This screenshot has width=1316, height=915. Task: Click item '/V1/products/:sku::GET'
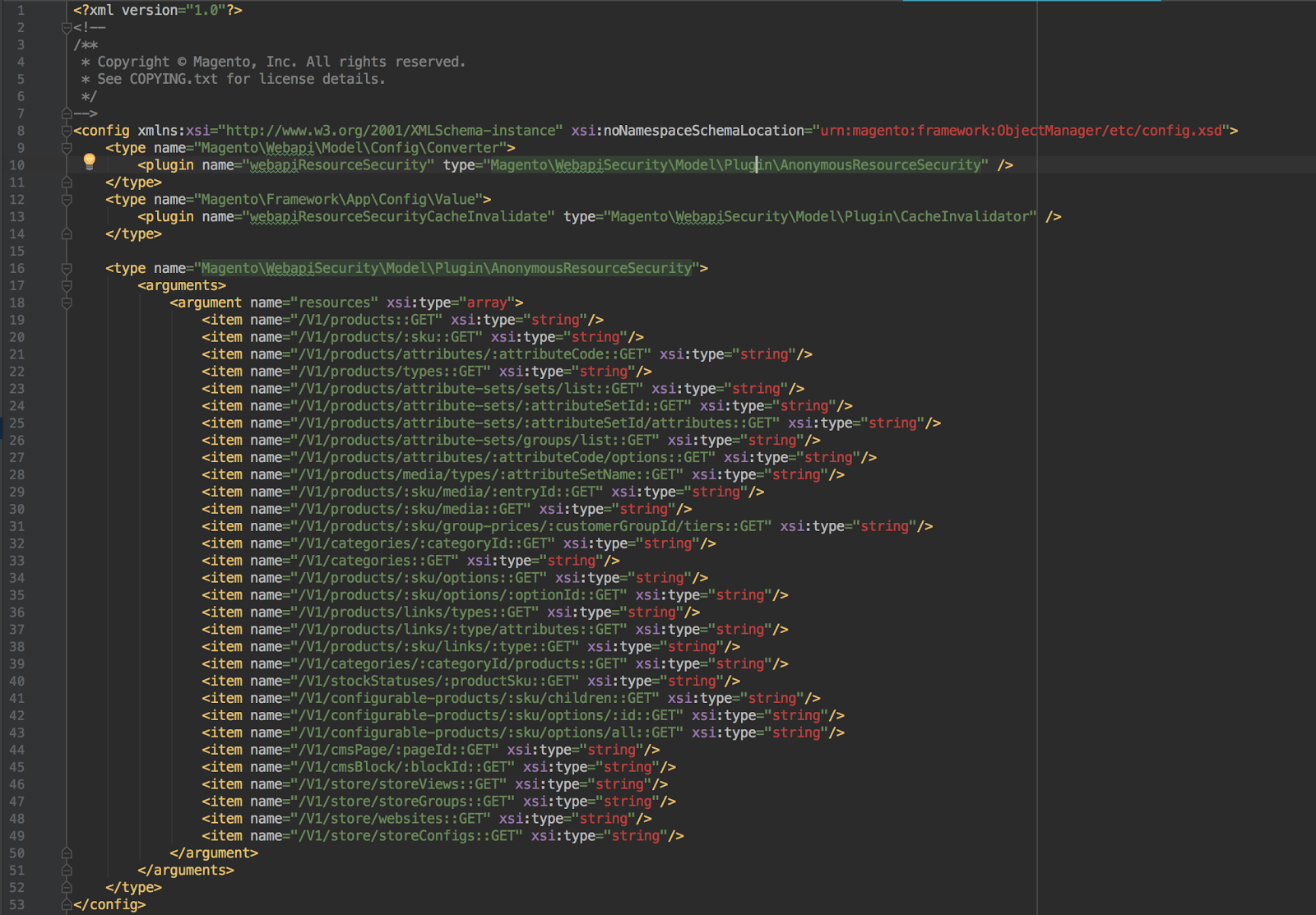387,338
